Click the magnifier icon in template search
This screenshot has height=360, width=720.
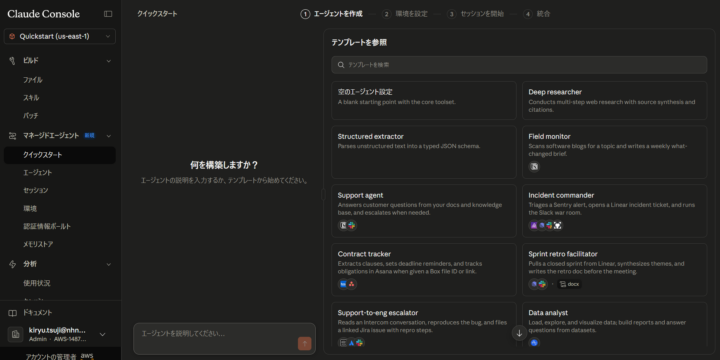tap(341, 65)
